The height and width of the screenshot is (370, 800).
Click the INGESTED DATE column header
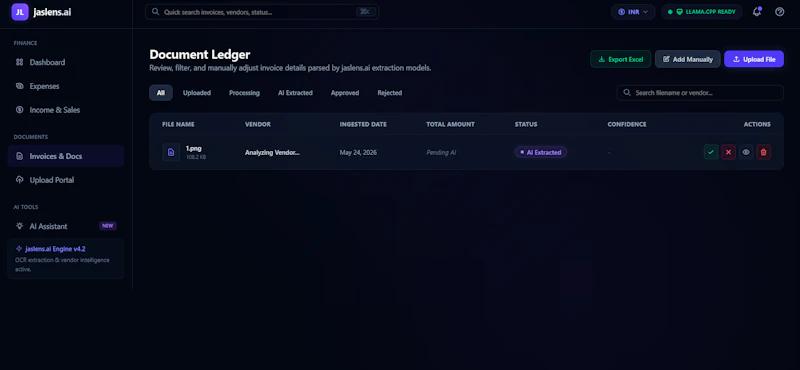point(363,124)
